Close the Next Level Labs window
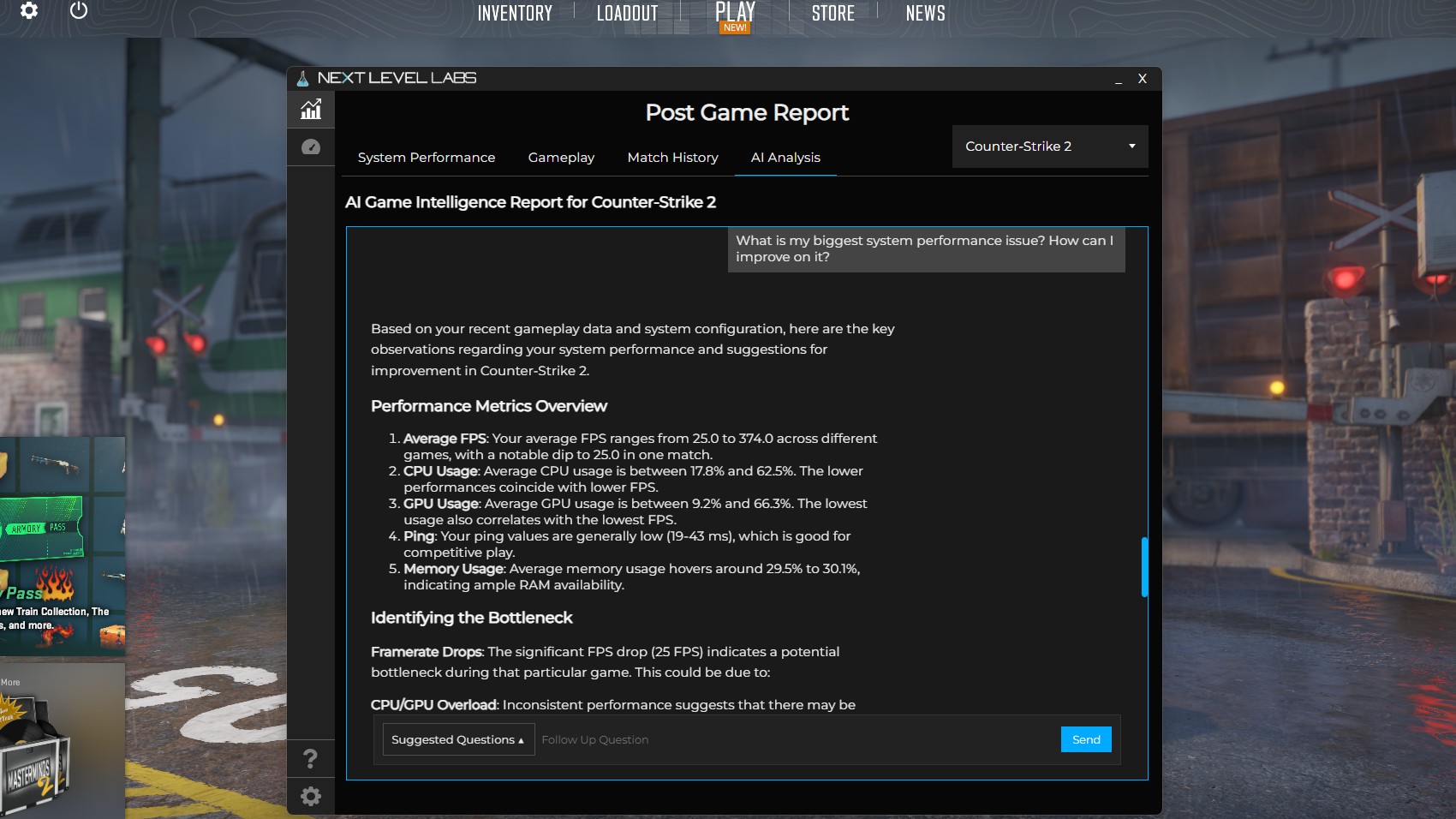This screenshot has width=1456, height=819. click(x=1143, y=79)
